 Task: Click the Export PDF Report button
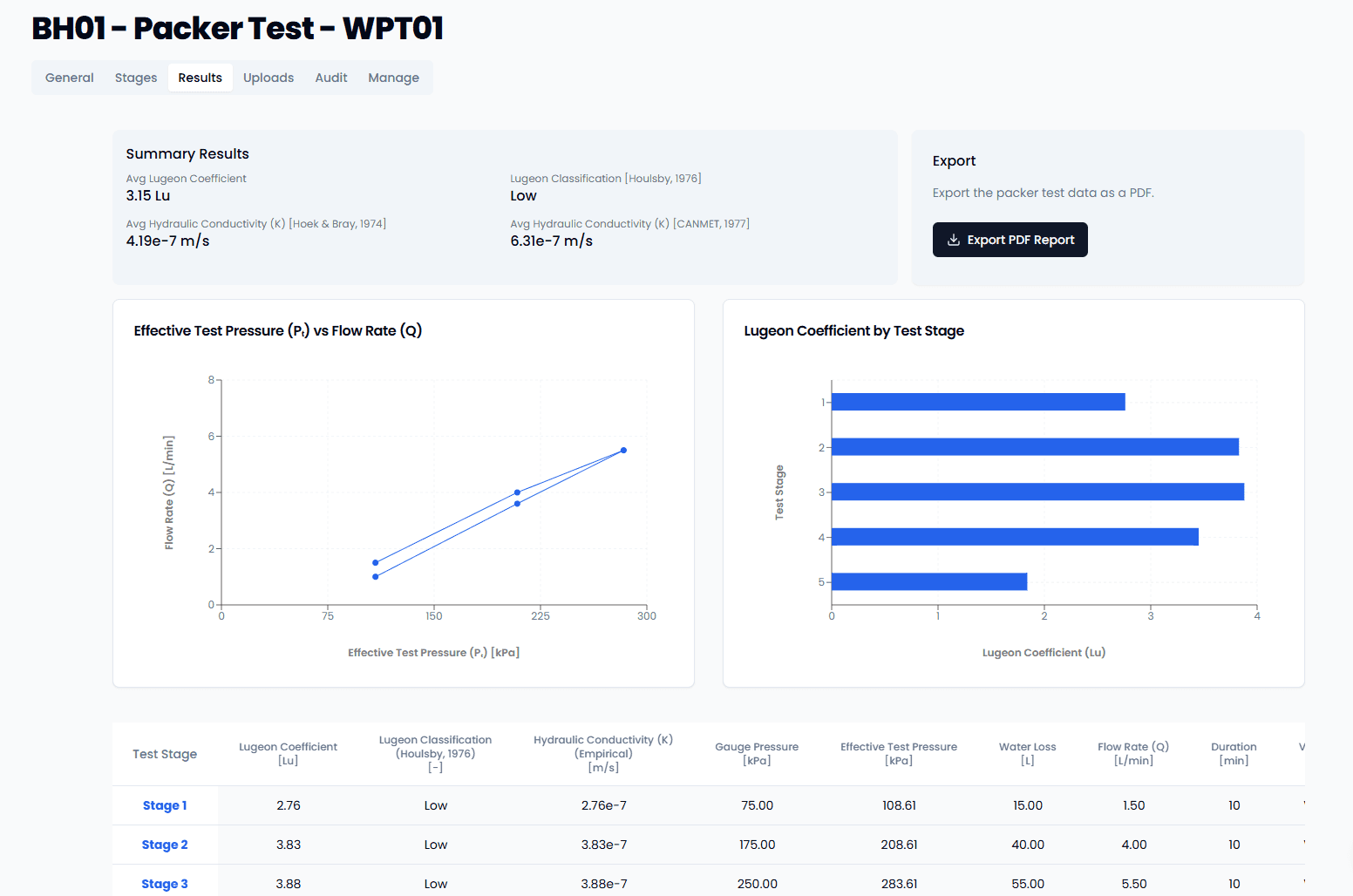tap(1010, 240)
